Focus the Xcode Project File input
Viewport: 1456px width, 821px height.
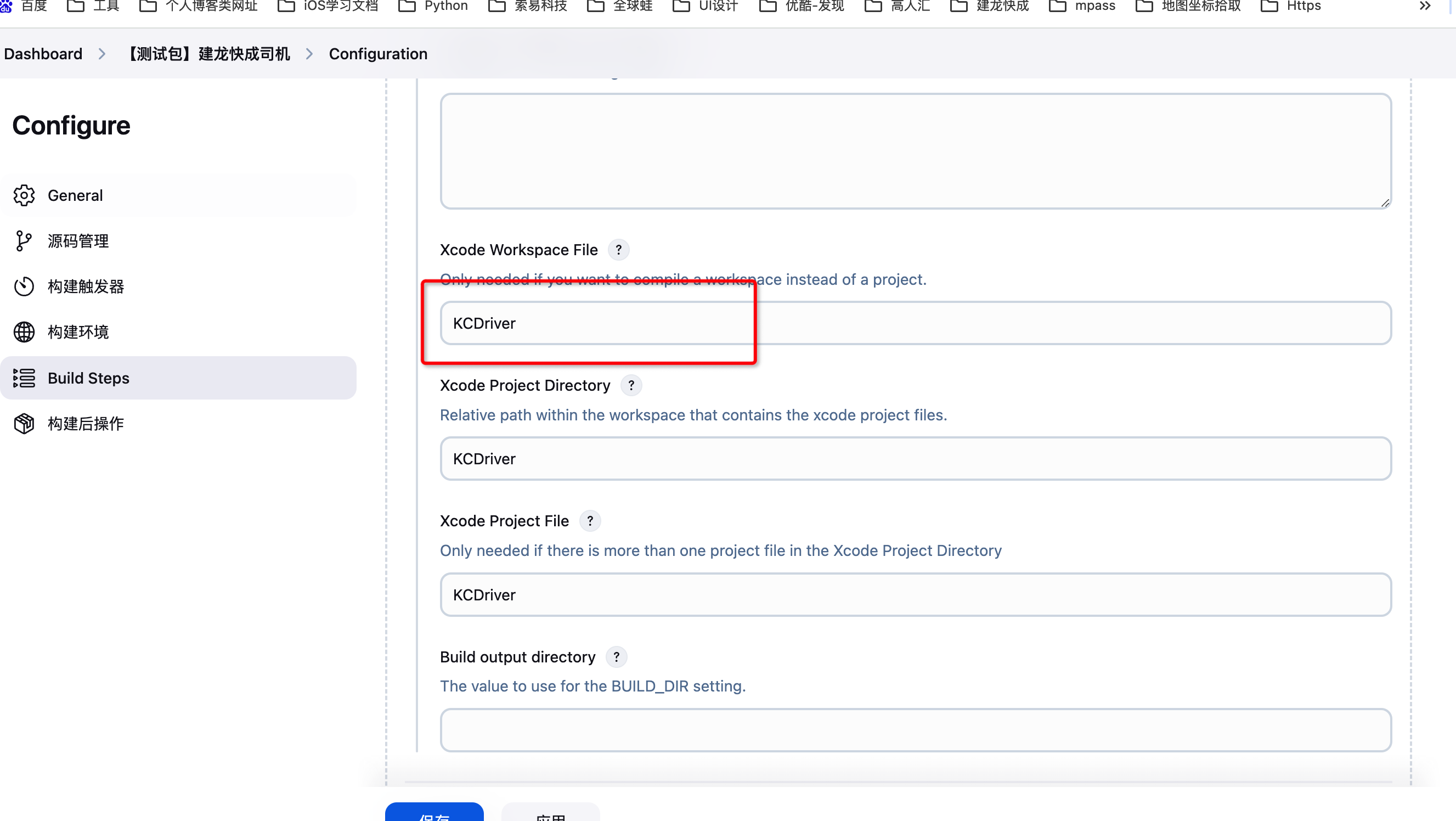(x=916, y=595)
